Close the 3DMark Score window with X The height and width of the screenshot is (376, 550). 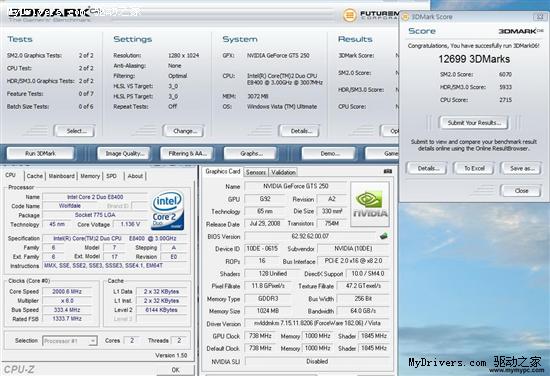(x=539, y=16)
